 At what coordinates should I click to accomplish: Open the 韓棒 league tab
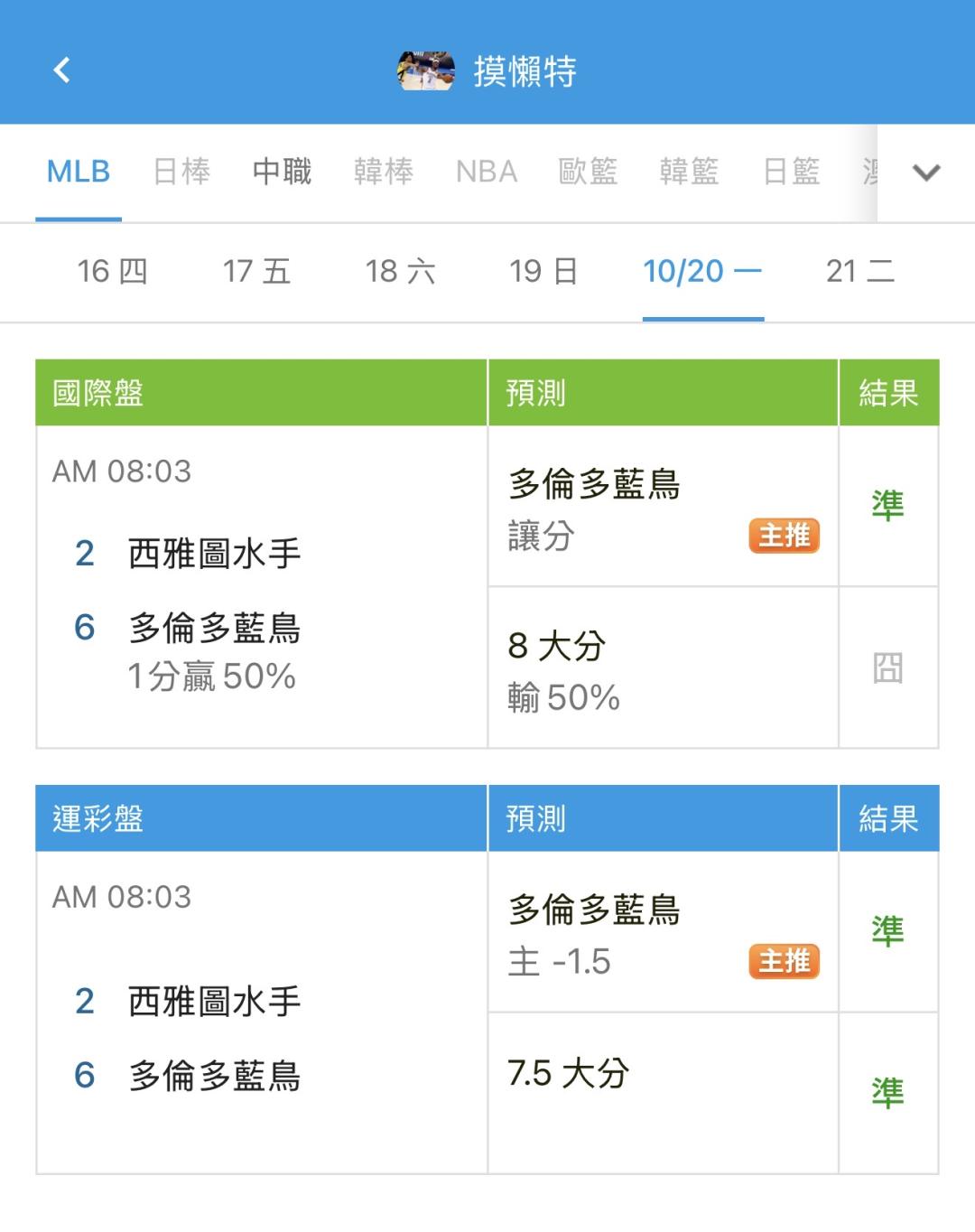pos(384,172)
